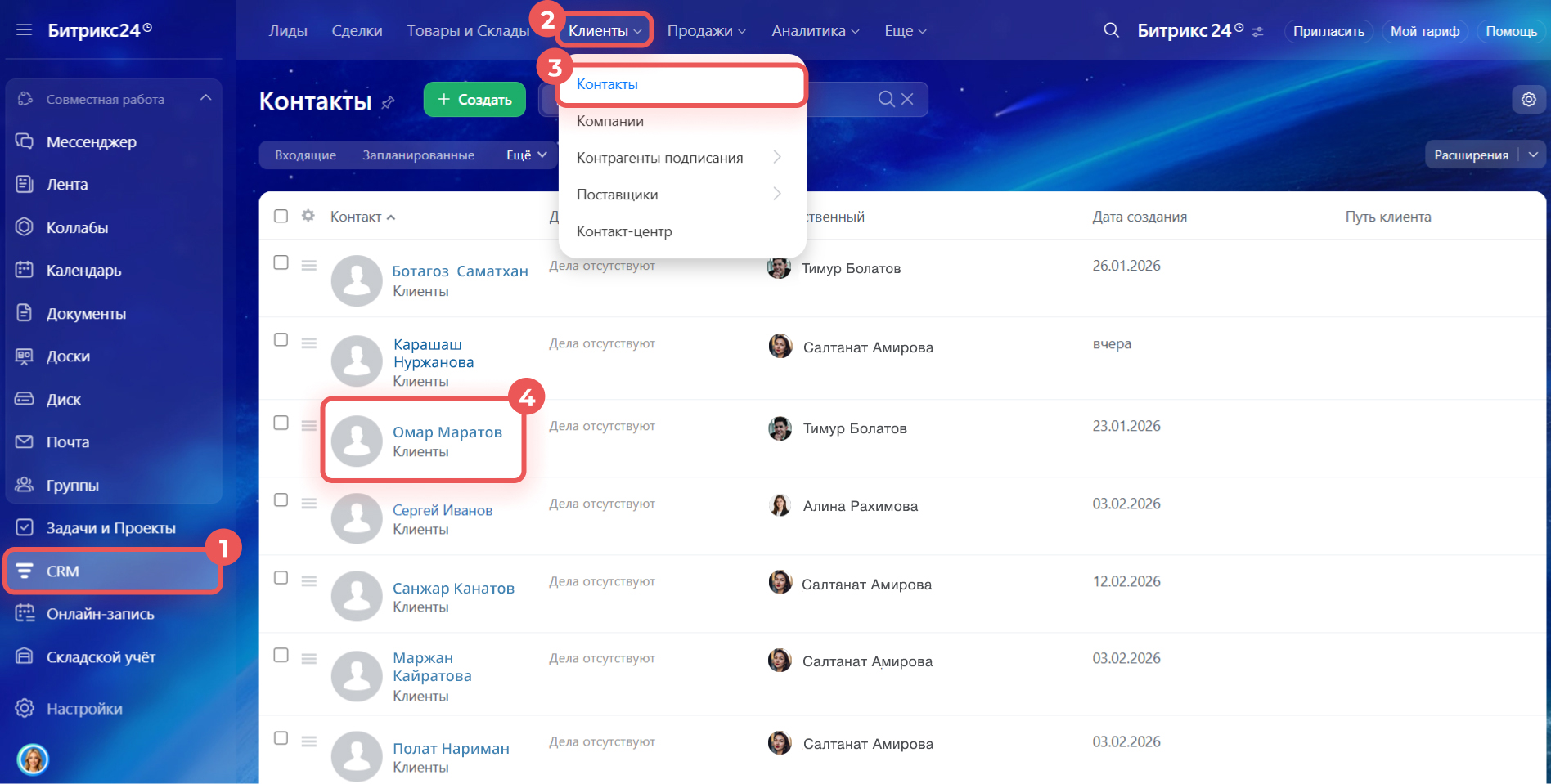Viewport: 1551px width, 784px height.
Task: Click the pin icon next to Контакты title
Action: coord(389,102)
